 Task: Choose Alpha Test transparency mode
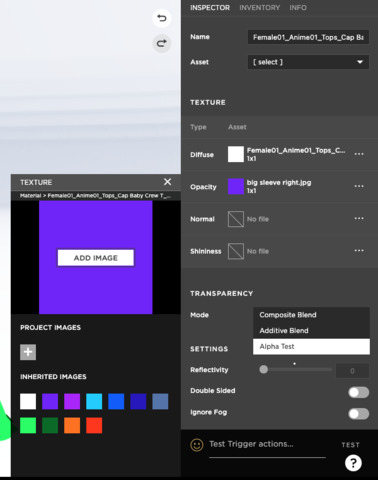click(x=311, y=347)
